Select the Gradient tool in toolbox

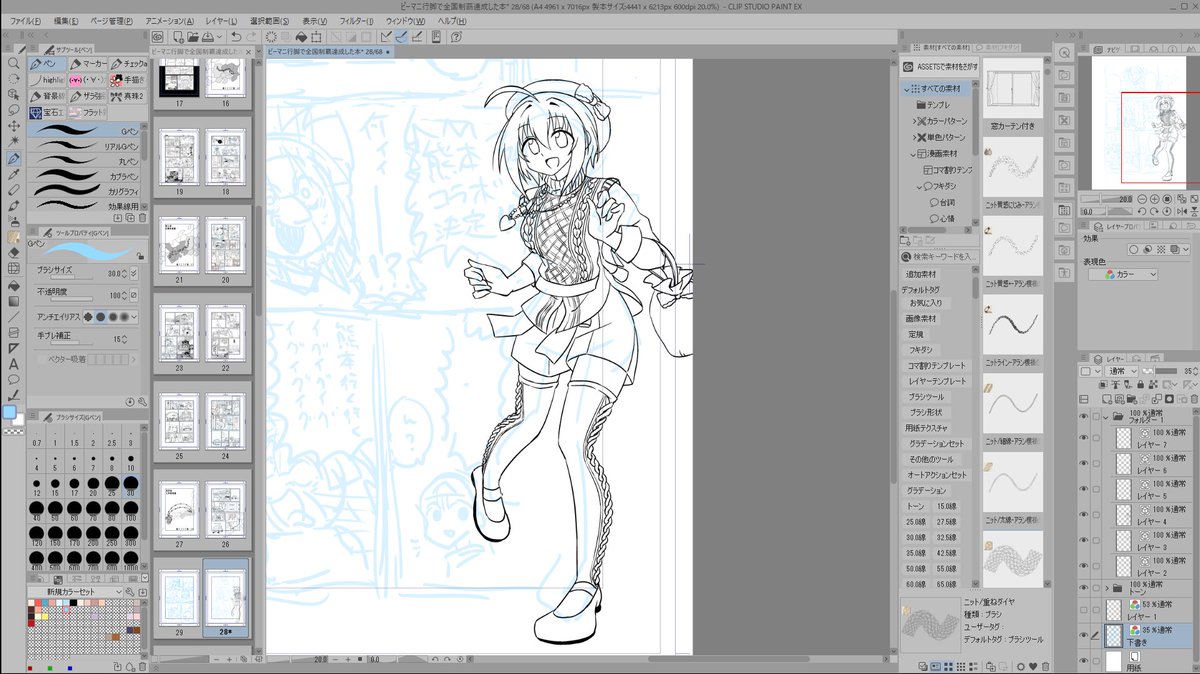click(x=14, y=300)
